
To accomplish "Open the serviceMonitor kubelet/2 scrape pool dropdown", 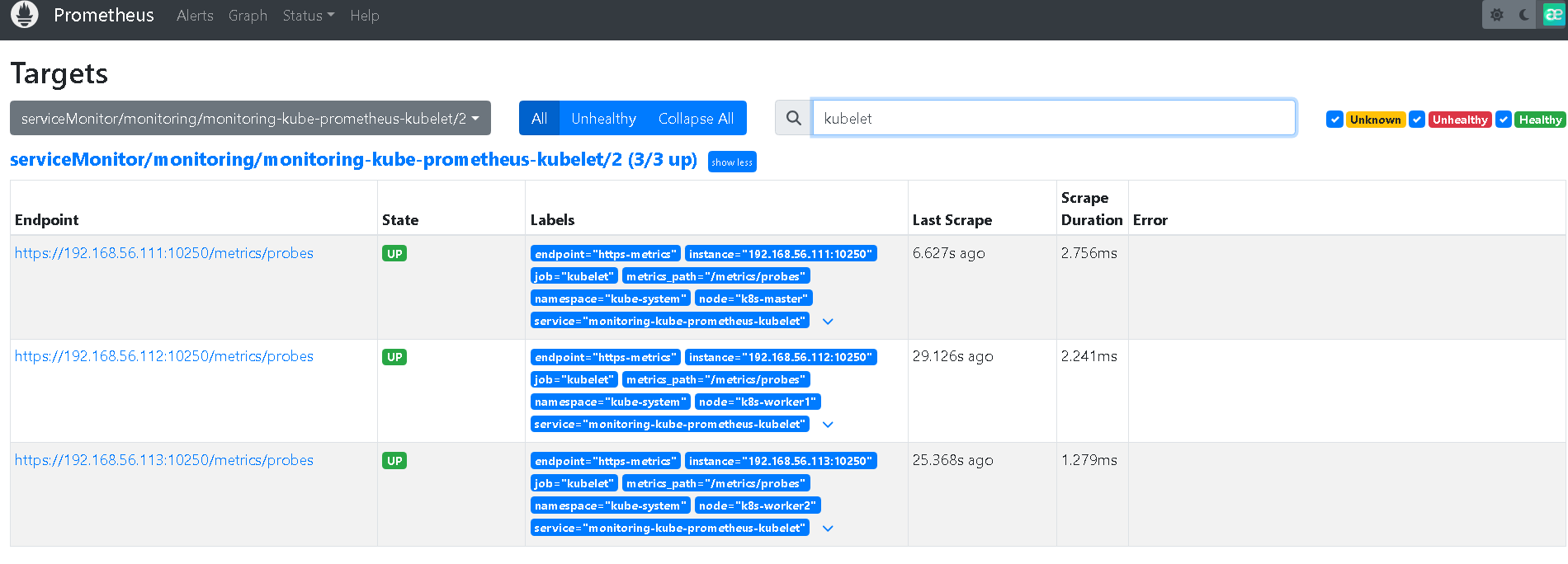I will (250, 118).
